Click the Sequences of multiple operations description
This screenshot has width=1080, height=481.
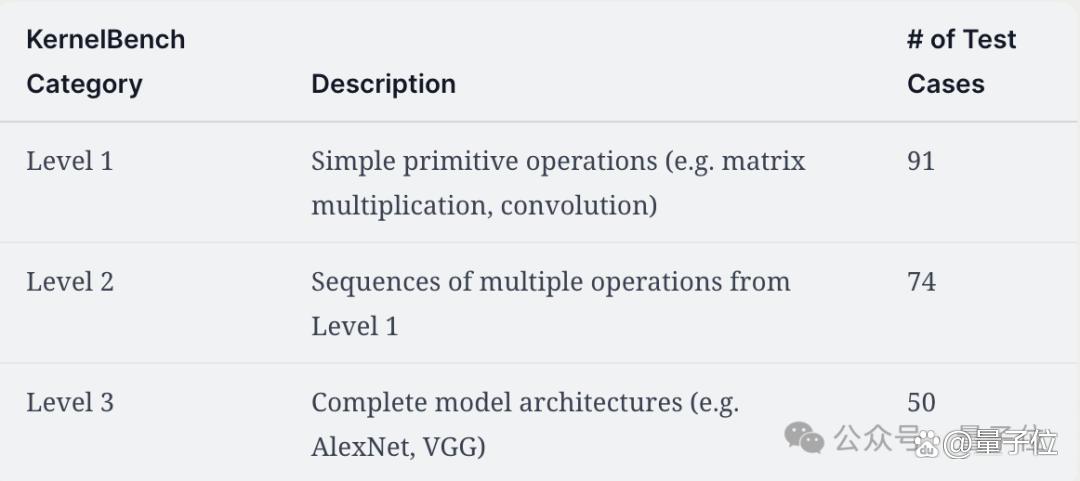[550, 304]
